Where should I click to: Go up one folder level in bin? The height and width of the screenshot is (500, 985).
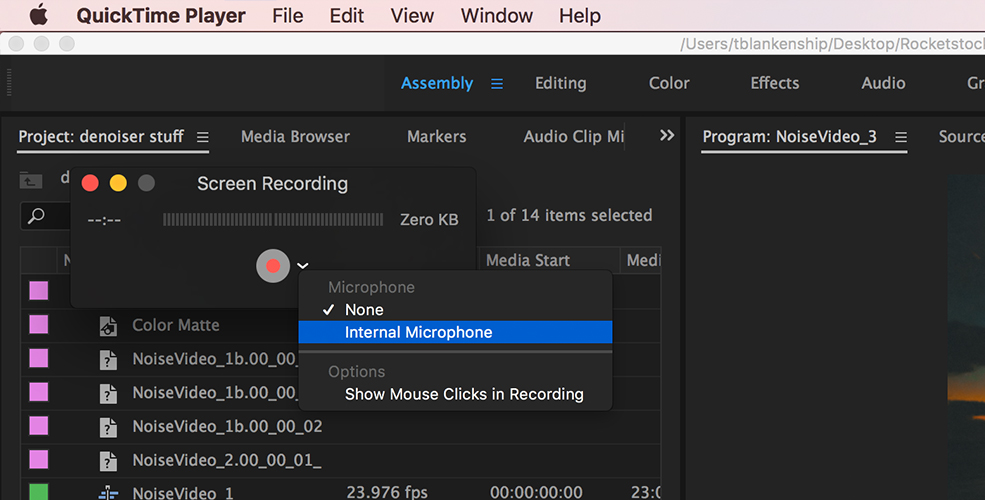[x=31, y=180]
